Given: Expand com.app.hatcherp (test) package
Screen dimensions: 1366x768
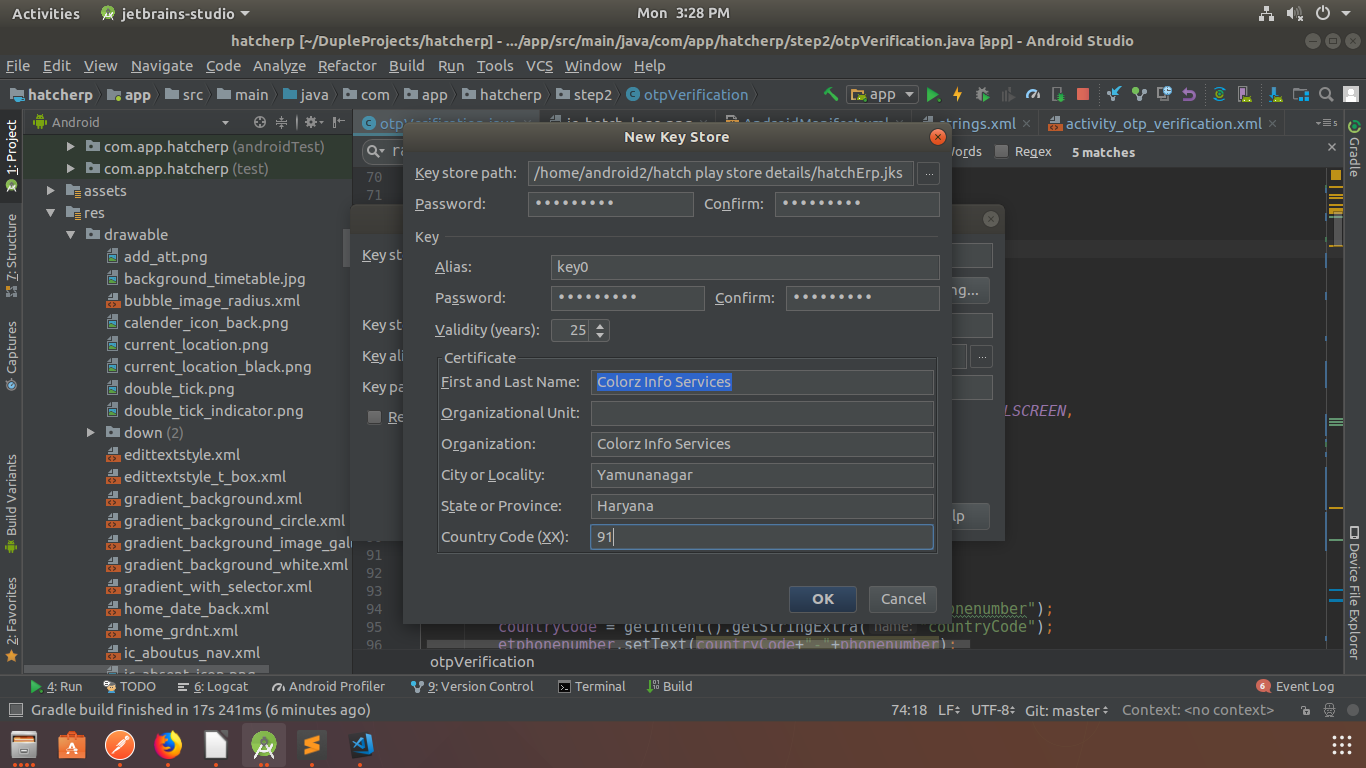Looking at the screenshot, I should pyautogui.click(x=71, y=169).
